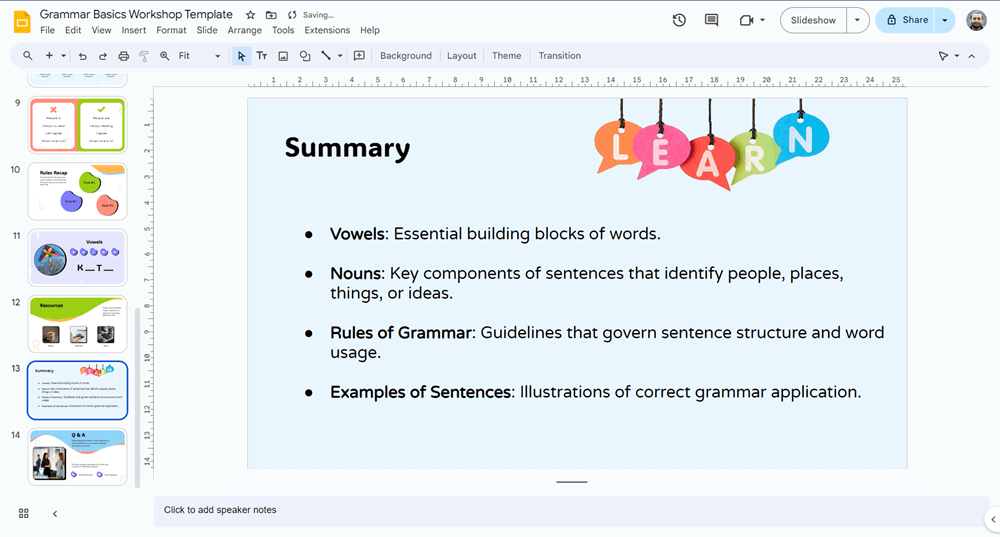The image size is (1000, 537).
Task: Collapse the slide filmstrip panel
Action: [x=55, y=513]
